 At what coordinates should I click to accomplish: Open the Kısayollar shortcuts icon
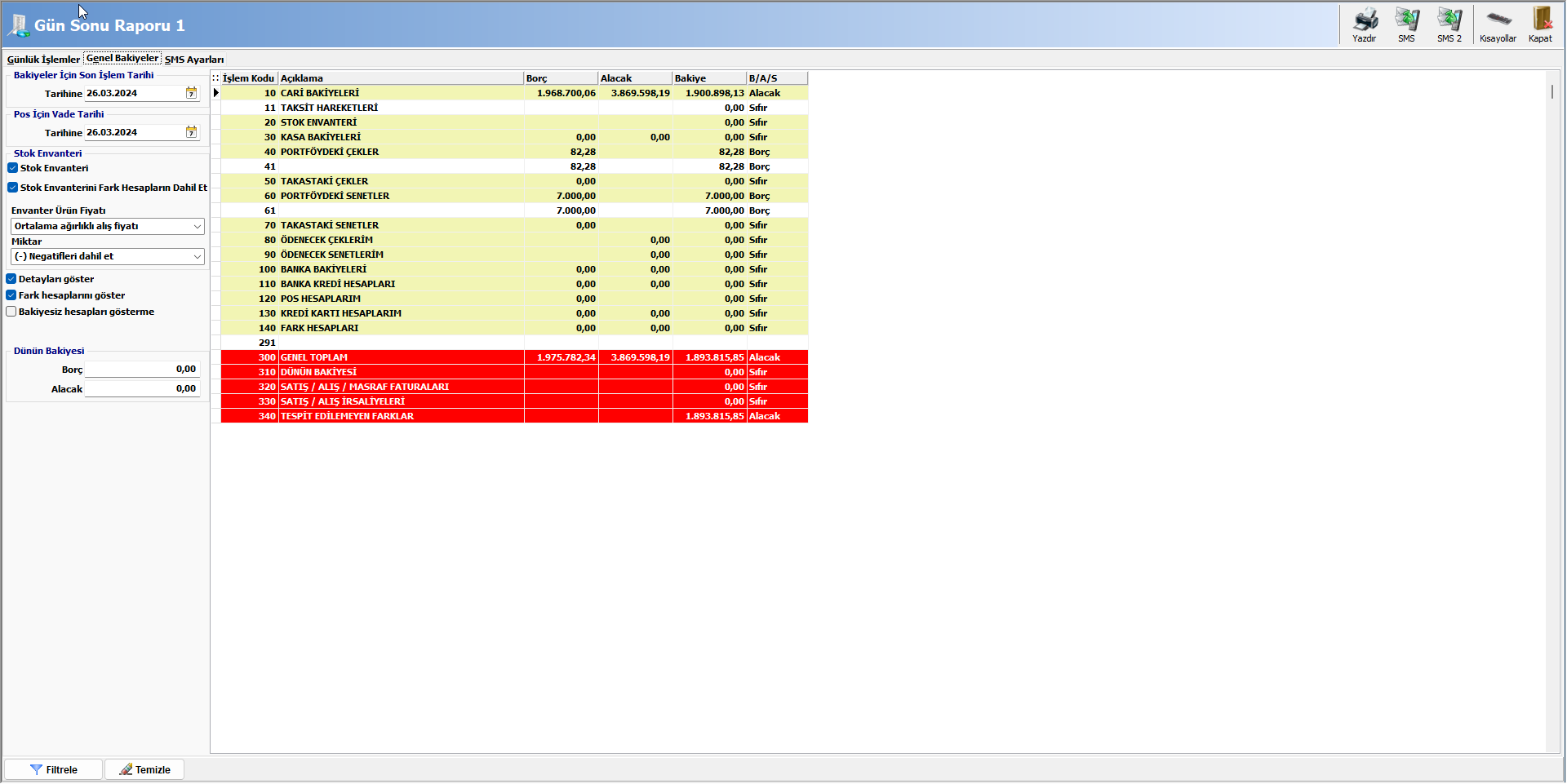click(1498, 24)
